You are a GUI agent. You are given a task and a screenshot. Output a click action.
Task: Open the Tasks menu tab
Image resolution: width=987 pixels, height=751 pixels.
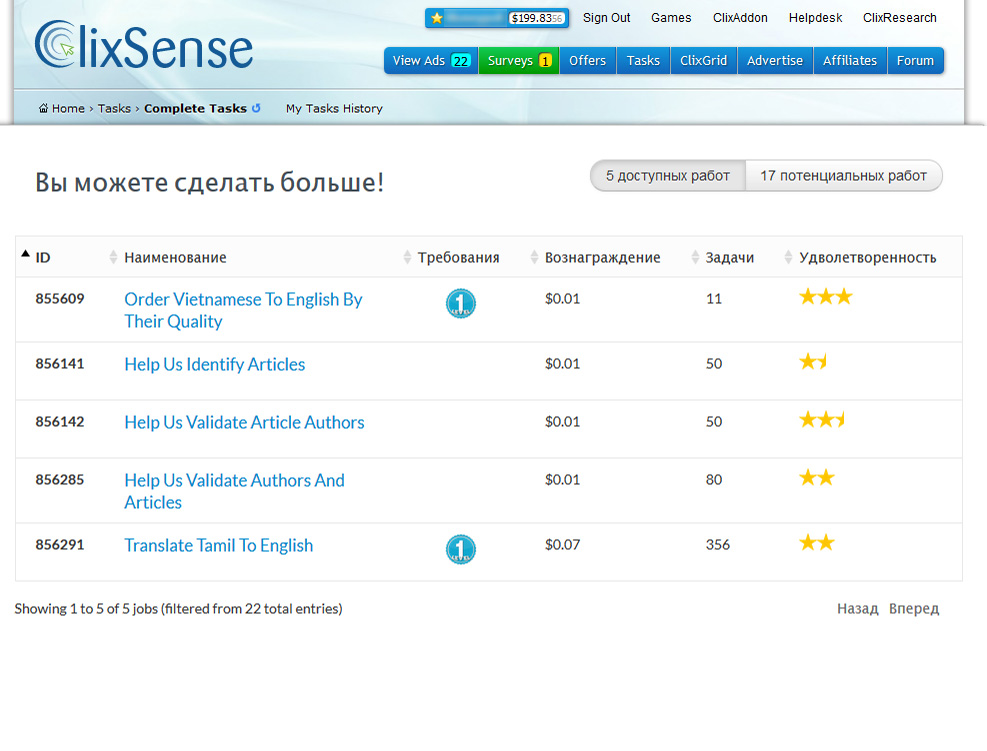[643, 61]
